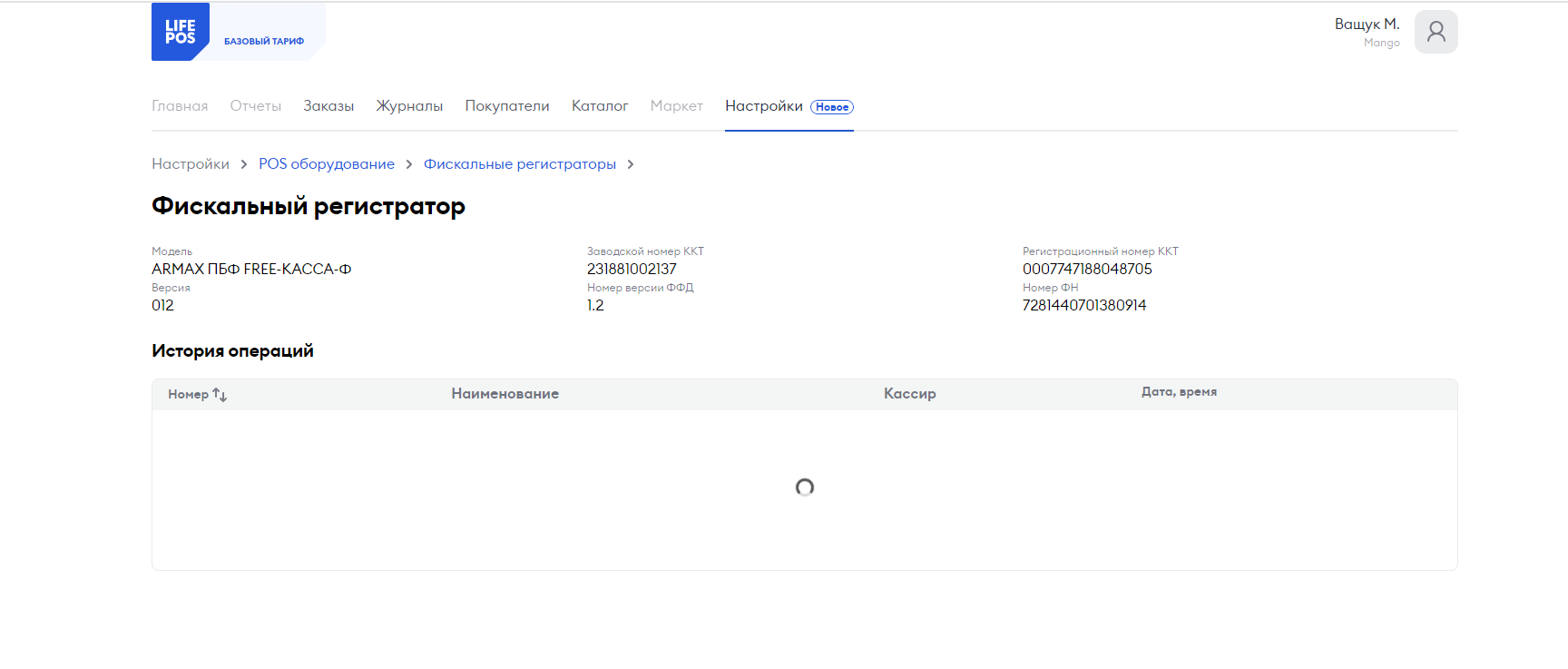Click chevron after Фискальные регистраторы breadcrumb

[631, 164]
